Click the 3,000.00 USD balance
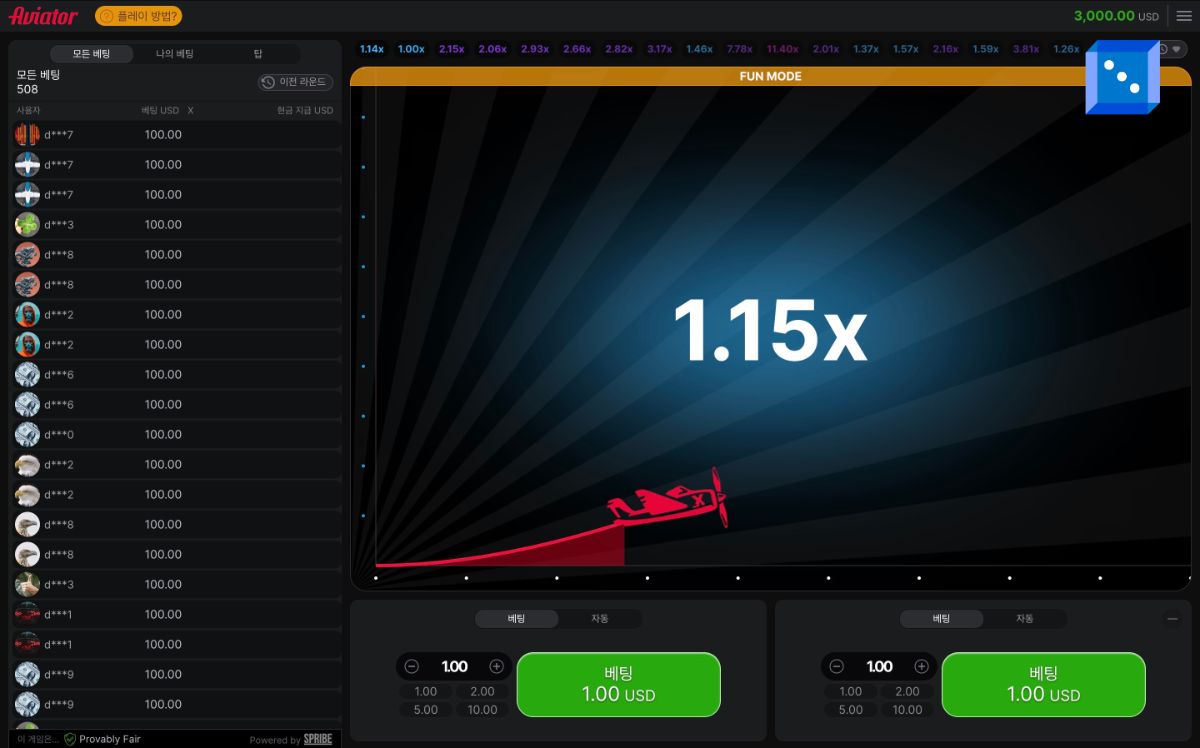This screenshot has width=1200, height=748. tap(1116, 16)
